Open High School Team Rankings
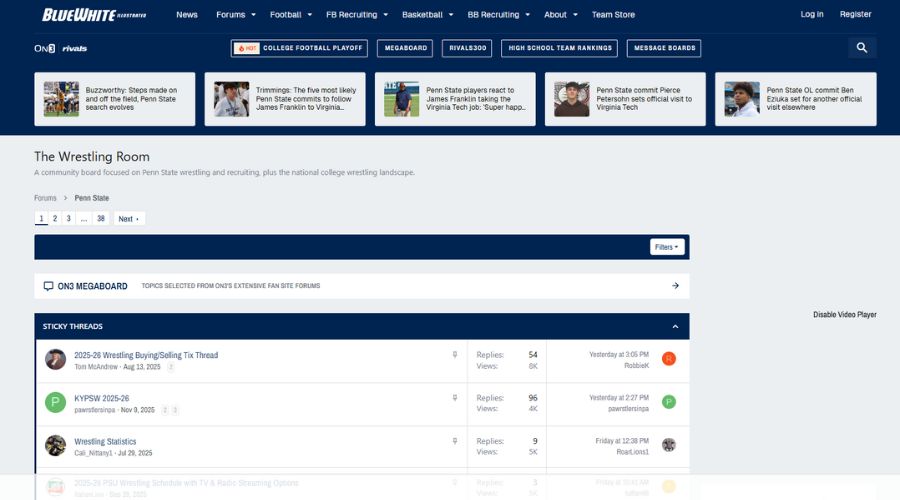Viewport: 900px width, 500px height. coord(560,48)
